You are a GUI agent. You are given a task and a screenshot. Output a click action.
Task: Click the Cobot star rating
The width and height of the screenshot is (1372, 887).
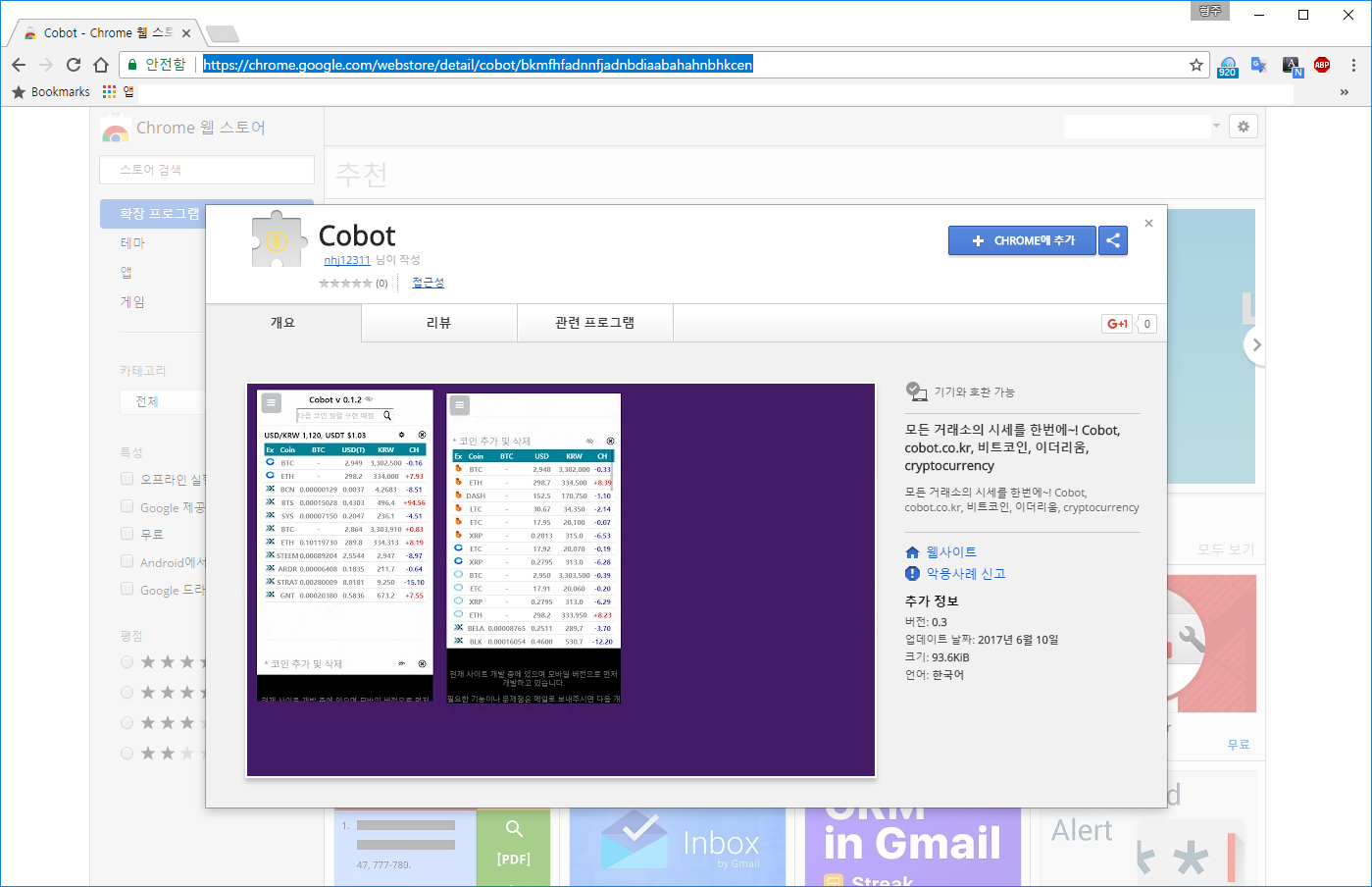pos(345,284)
